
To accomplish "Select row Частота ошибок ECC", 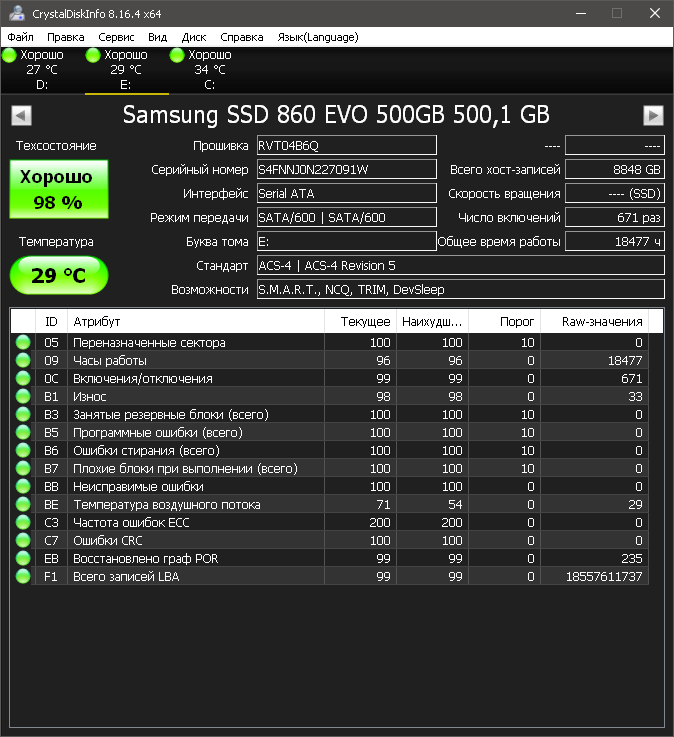I will point(329,522).
